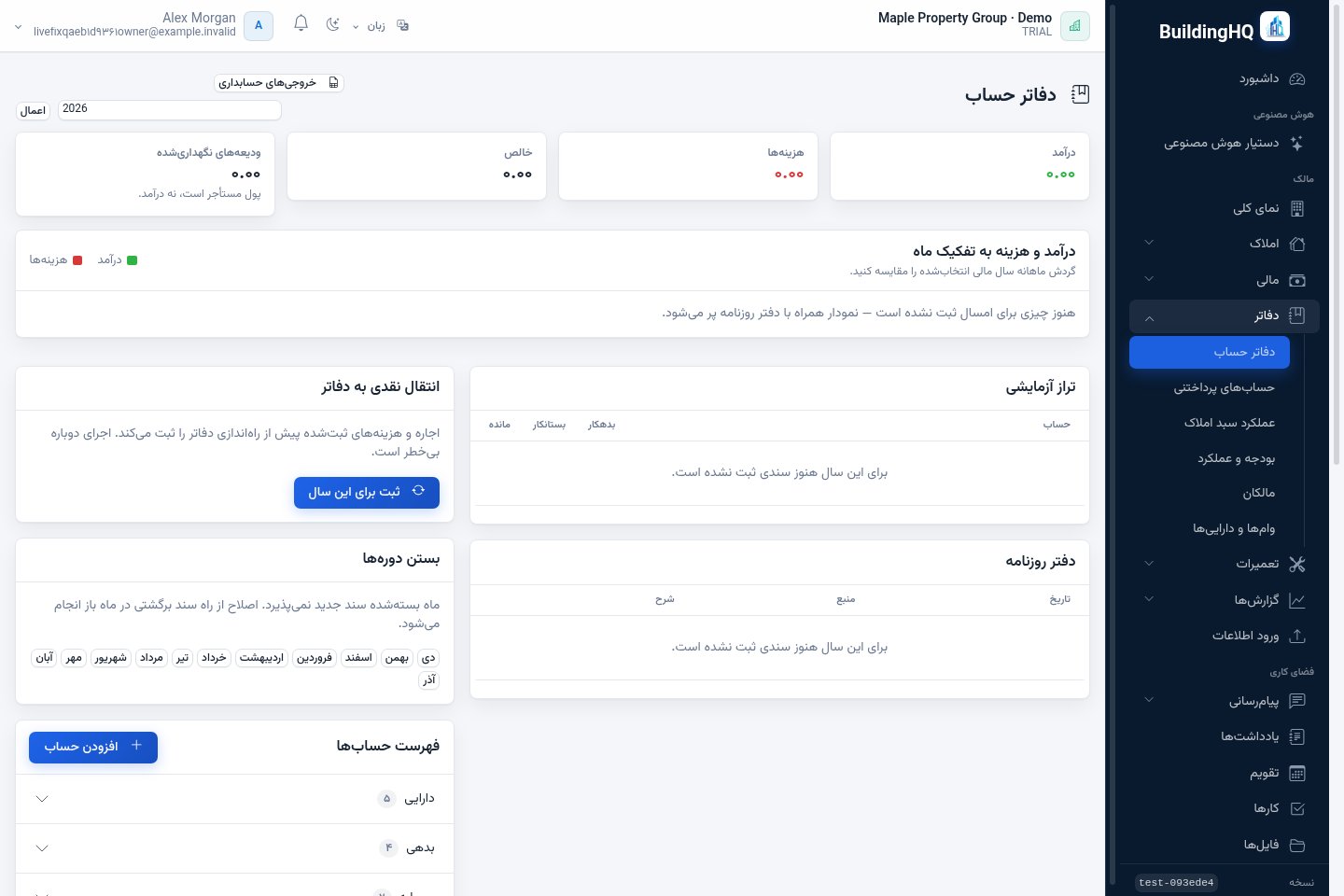
Task: Expand the املاک sidebar section chevron
Action: click(x=1149, y=244)
